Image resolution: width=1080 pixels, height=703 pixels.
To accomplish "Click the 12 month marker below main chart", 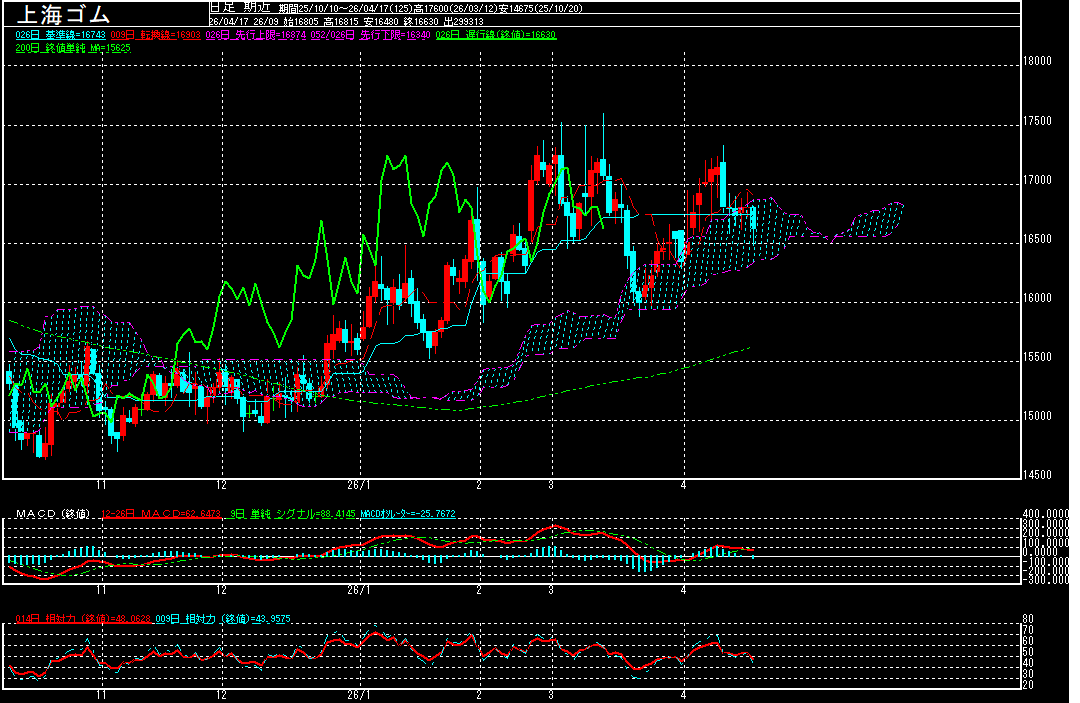I will tap(221, 484).
